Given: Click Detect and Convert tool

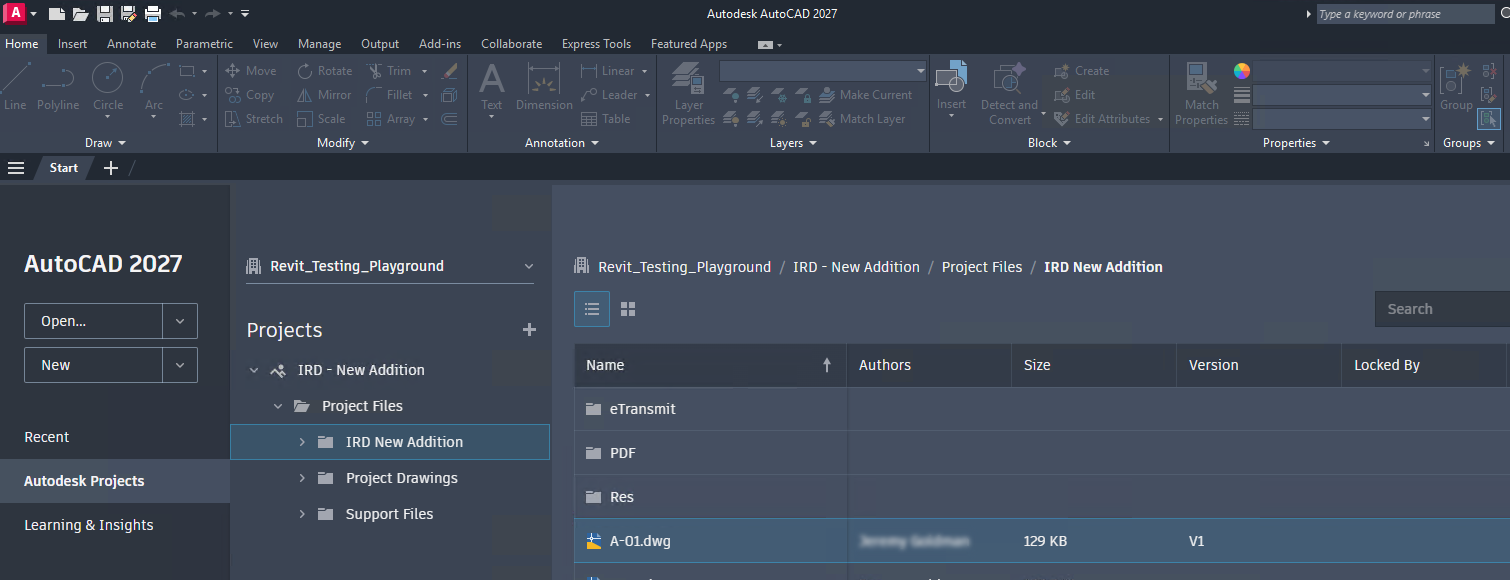Looking at the screenshot, I should pyautogui.click(x=1009, y=93).
